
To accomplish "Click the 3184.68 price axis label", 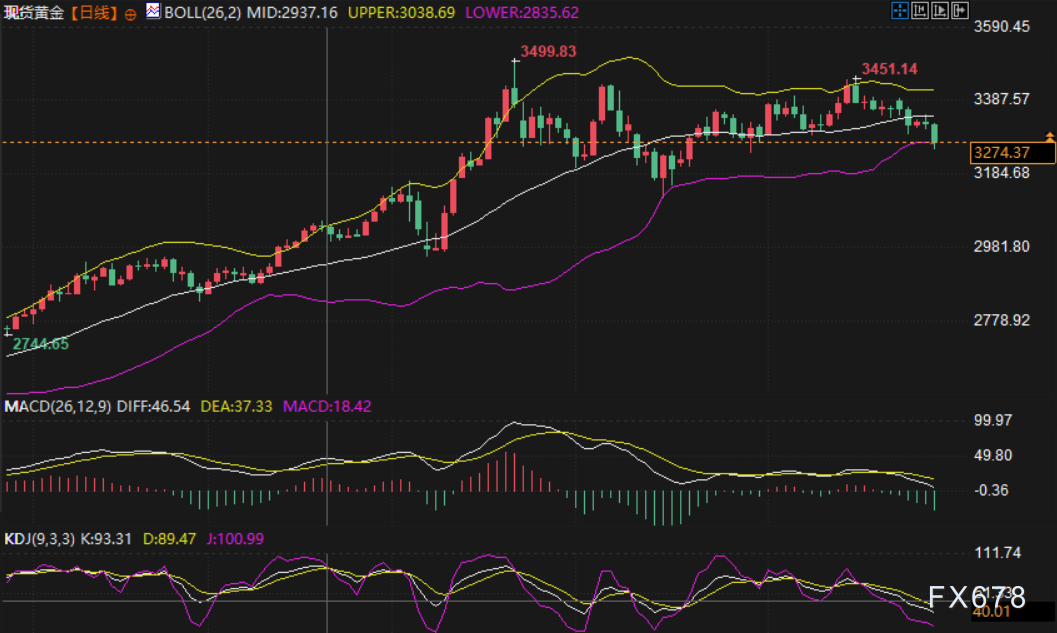I will (1002, 173).
